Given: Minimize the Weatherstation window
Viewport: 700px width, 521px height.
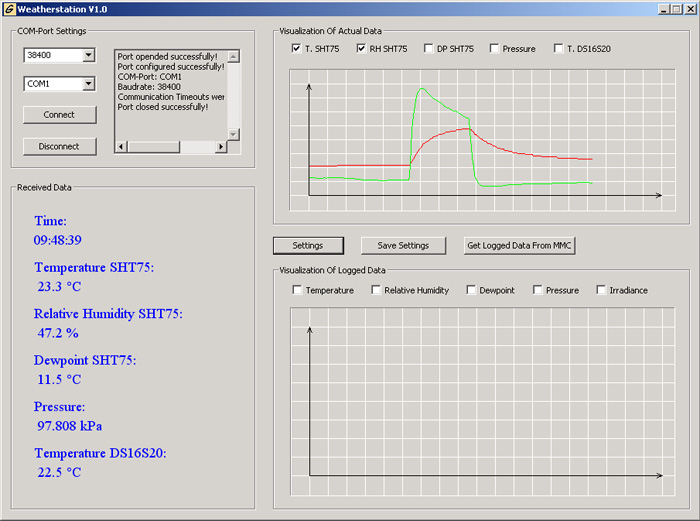Looking at the screenshot, I should (664, 9).
